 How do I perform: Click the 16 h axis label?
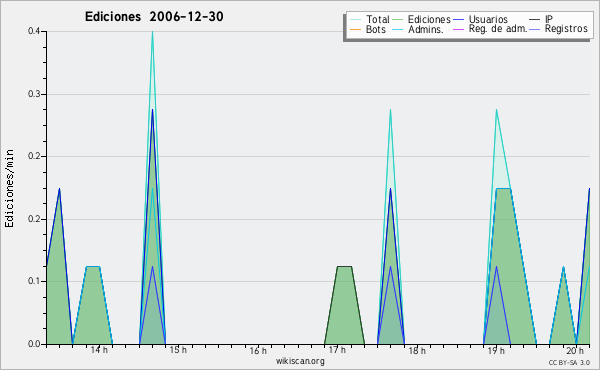coord(258,350)
